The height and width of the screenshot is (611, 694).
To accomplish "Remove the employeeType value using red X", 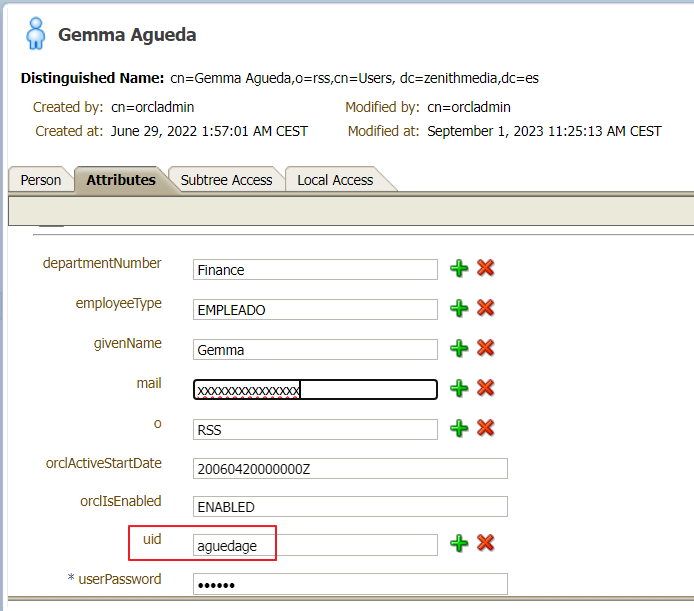I will pyautogui.click(x=486, y=308).
